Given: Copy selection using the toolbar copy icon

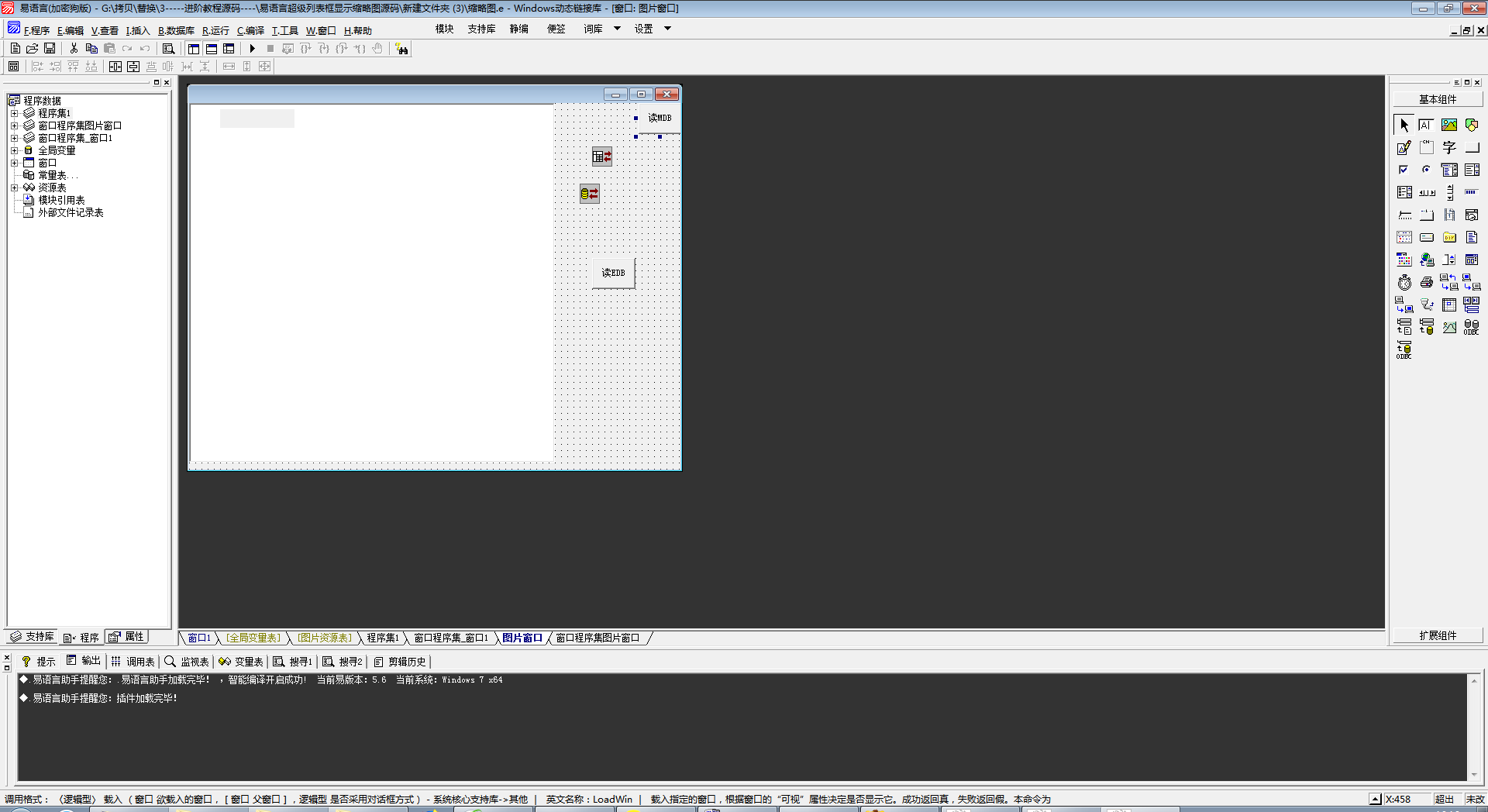Looking at the screenshot, I should [91, 49].
